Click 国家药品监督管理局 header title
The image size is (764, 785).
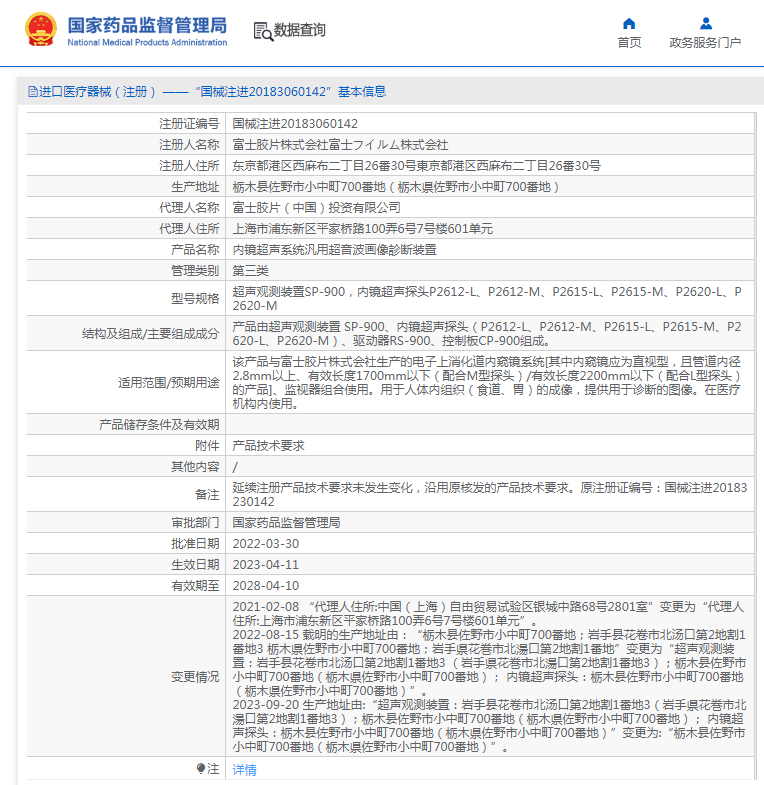147,25
